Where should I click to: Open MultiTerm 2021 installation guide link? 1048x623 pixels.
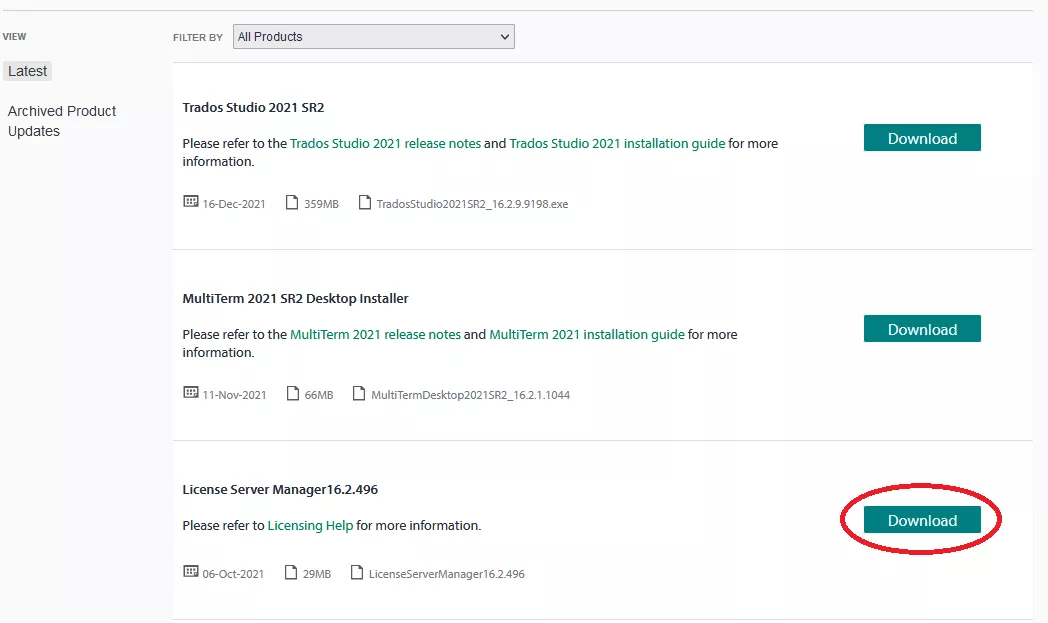point(587,334)
